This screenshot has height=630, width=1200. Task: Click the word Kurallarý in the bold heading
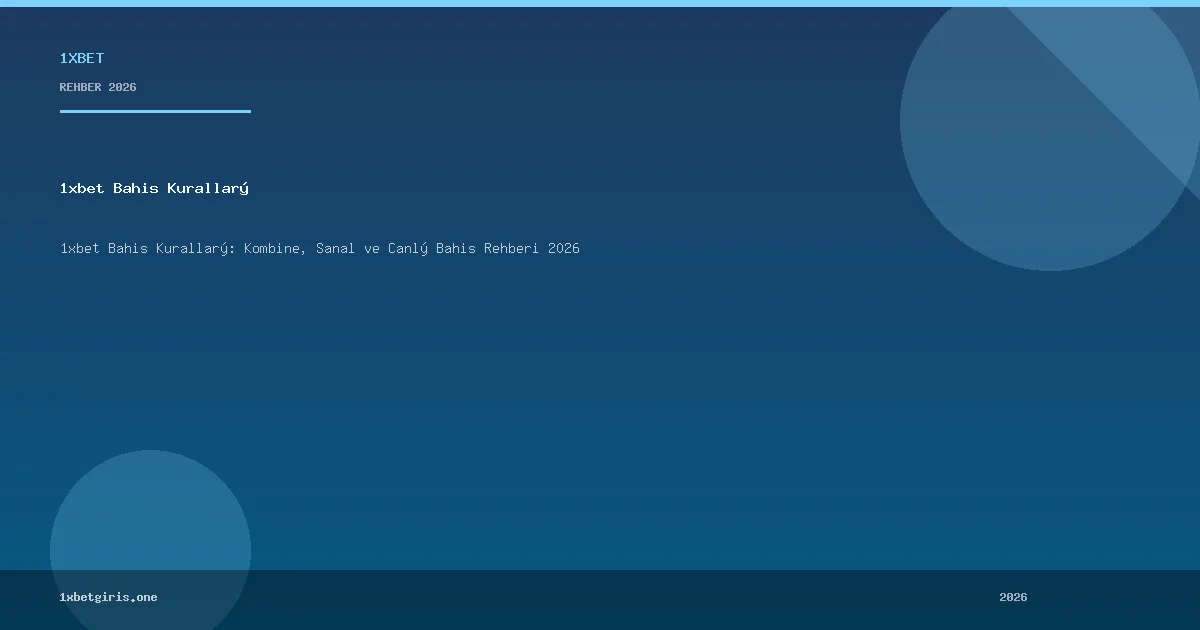[x=208, y=188]
